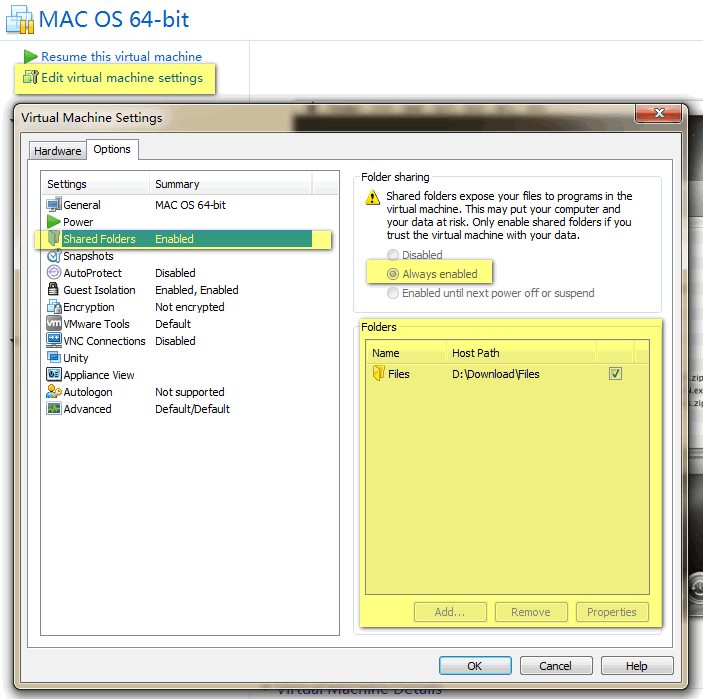Select the General row in settings list
The image size is (703, 699).
pyautogui.click(x=179, y=205)
